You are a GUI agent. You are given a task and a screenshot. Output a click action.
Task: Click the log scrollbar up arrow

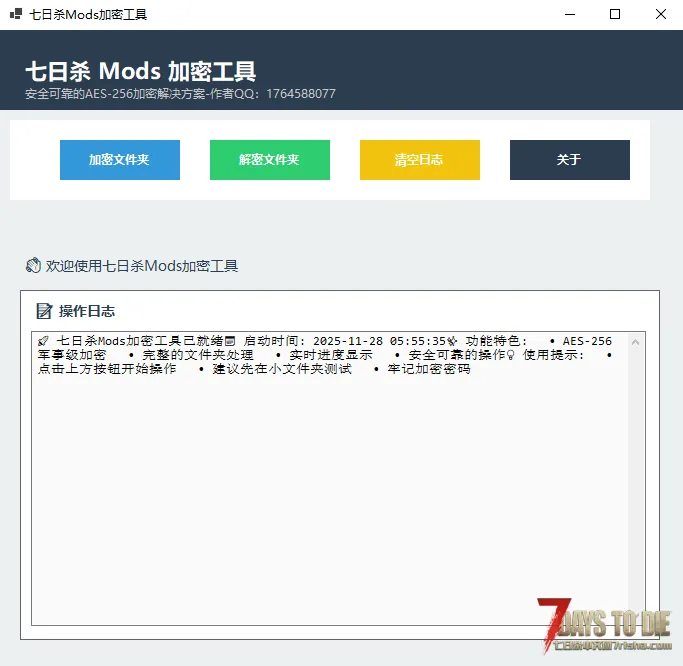pos(636,342)
